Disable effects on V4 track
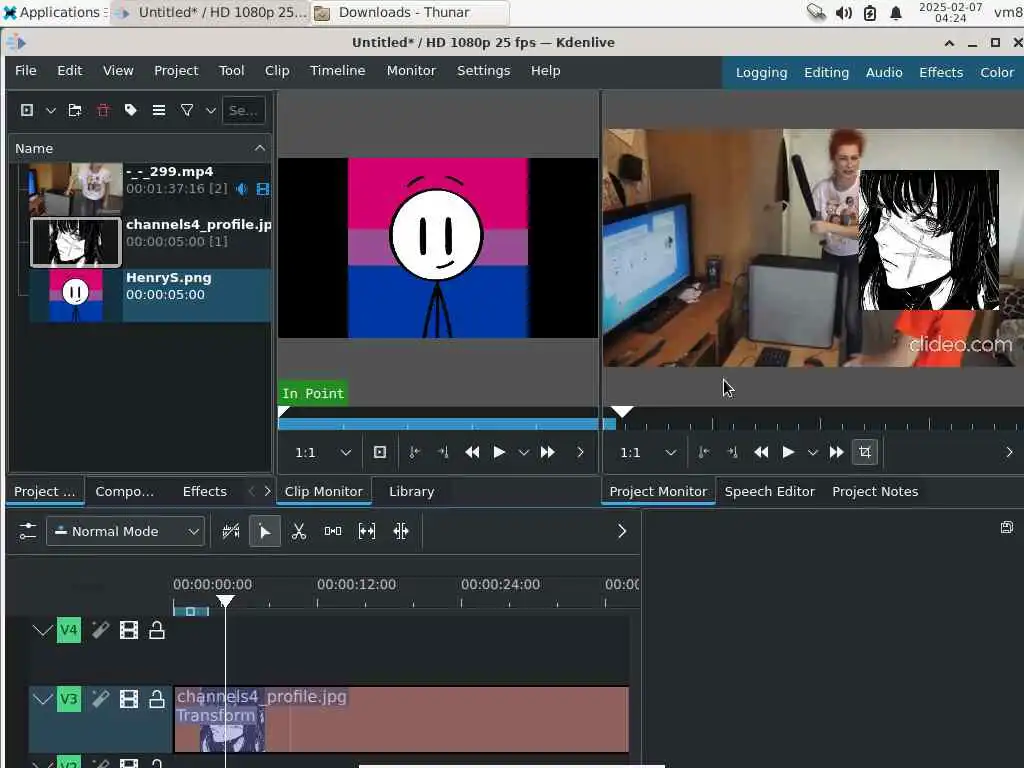Image resolution: width=1024 pixels, height=768 pixels. click(x=100, y=630)
